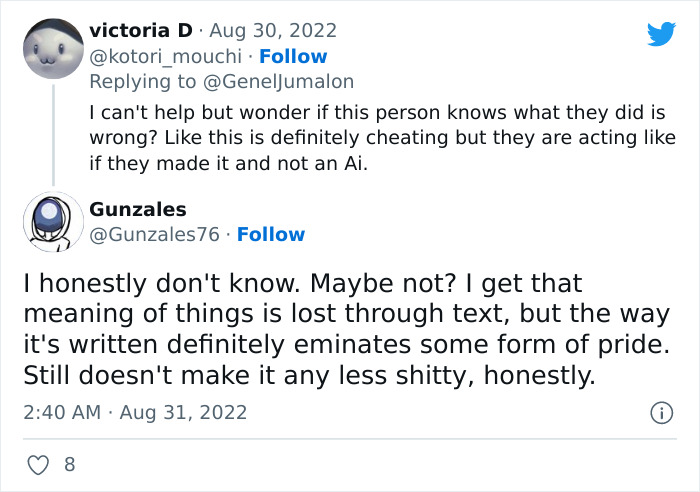Screen dimensions: 700x492
Task: Open the Gunzales display name
Action: click(x=137, y=209)
